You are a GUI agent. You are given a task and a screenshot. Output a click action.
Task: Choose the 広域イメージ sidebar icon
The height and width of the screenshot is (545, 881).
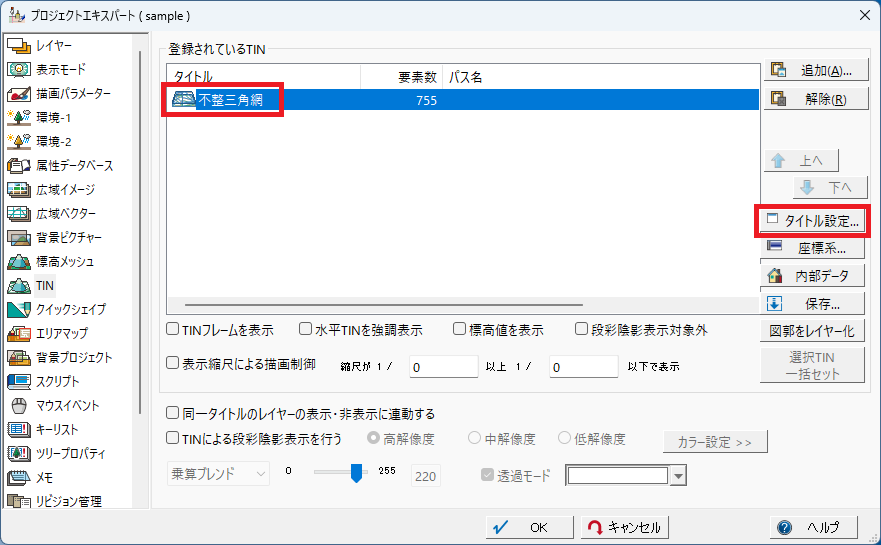coord(19,190)
